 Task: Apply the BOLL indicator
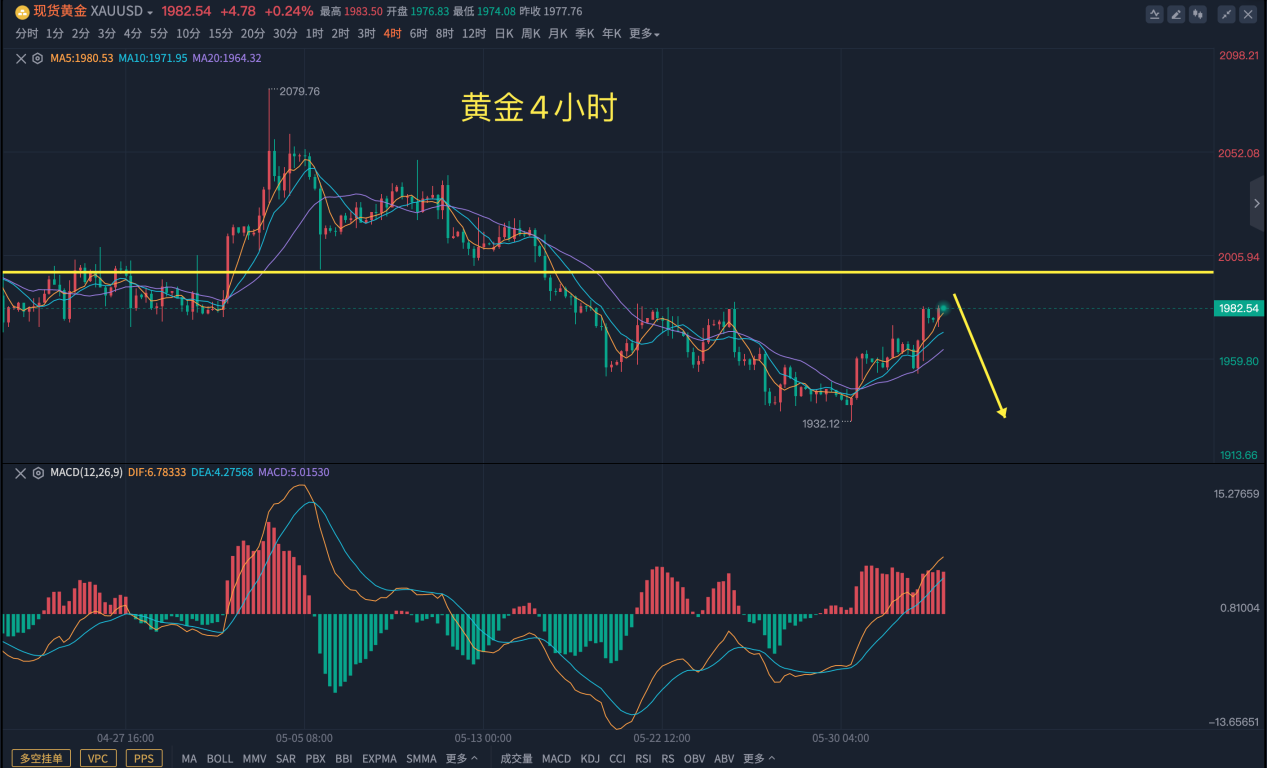pos(220,758)
